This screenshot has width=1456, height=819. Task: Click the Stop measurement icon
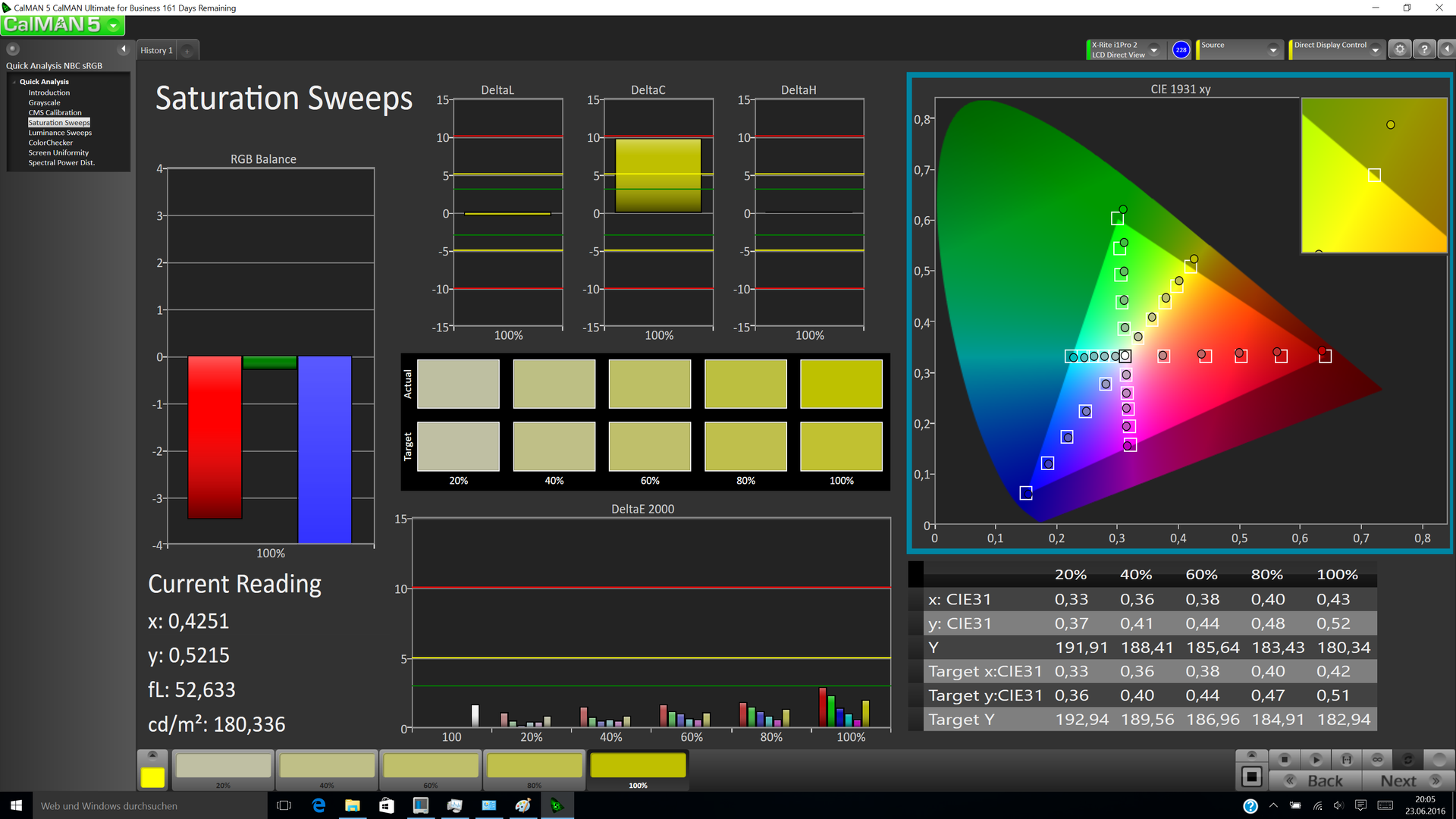pyautogui.click(x=1284, y=759)
